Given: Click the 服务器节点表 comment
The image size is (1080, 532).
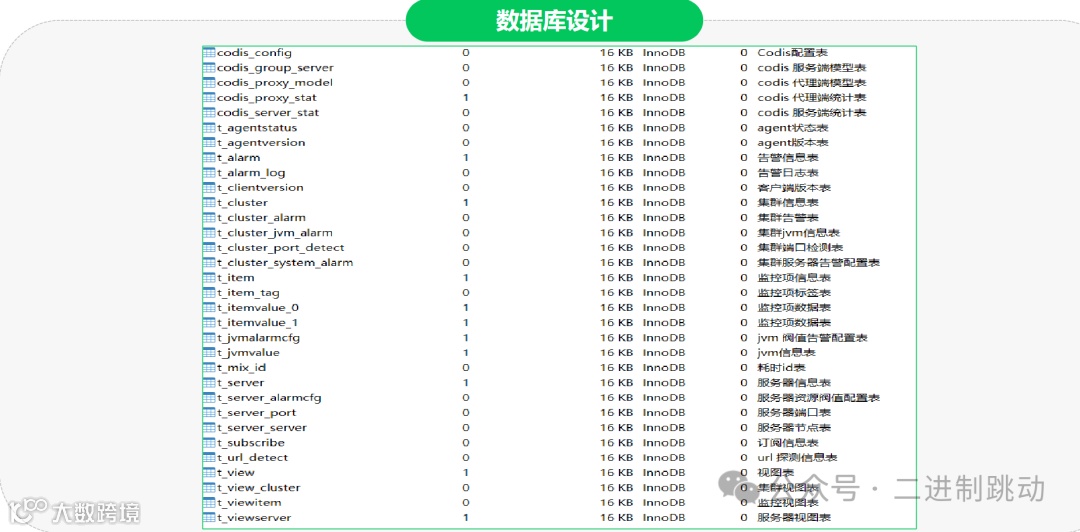Looking at the screenshot, I should click(x=794, y=428).
